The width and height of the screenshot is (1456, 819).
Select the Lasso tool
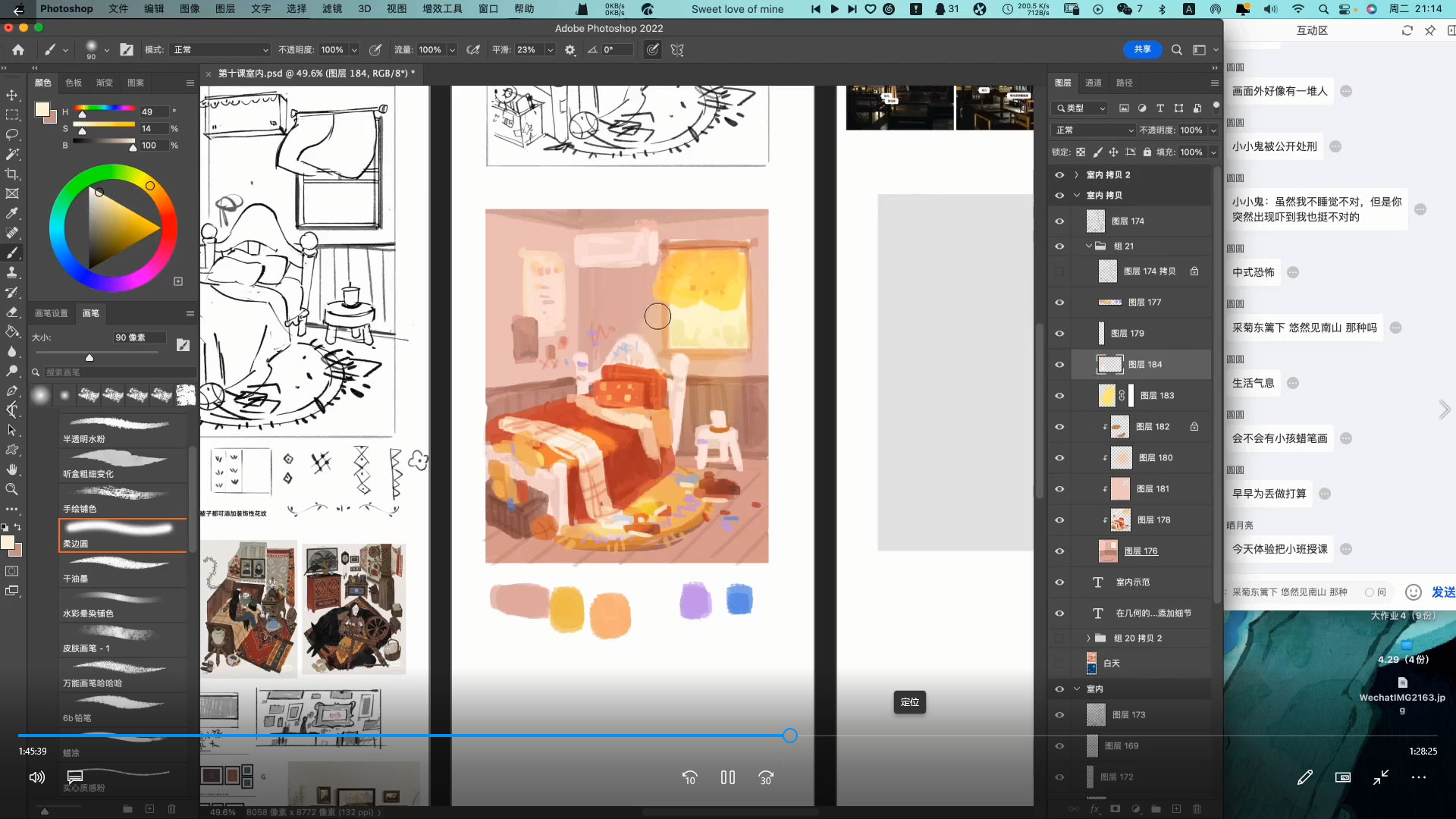click(x=12, y=134)
